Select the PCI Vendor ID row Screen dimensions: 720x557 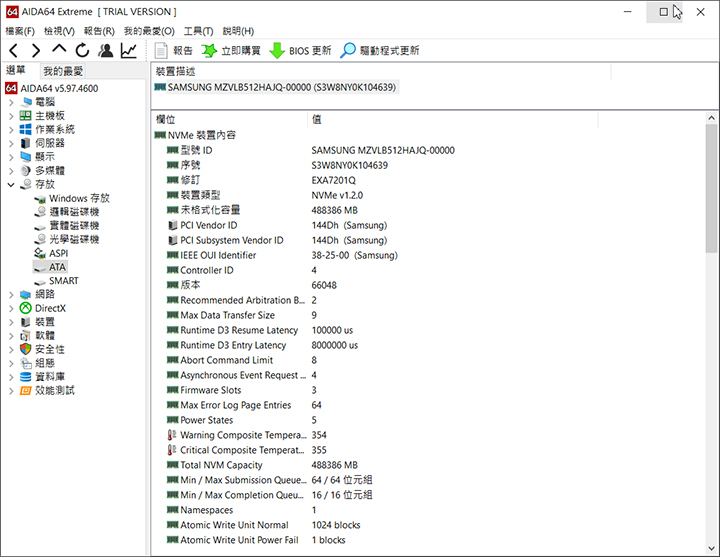(x=277, y=225)
